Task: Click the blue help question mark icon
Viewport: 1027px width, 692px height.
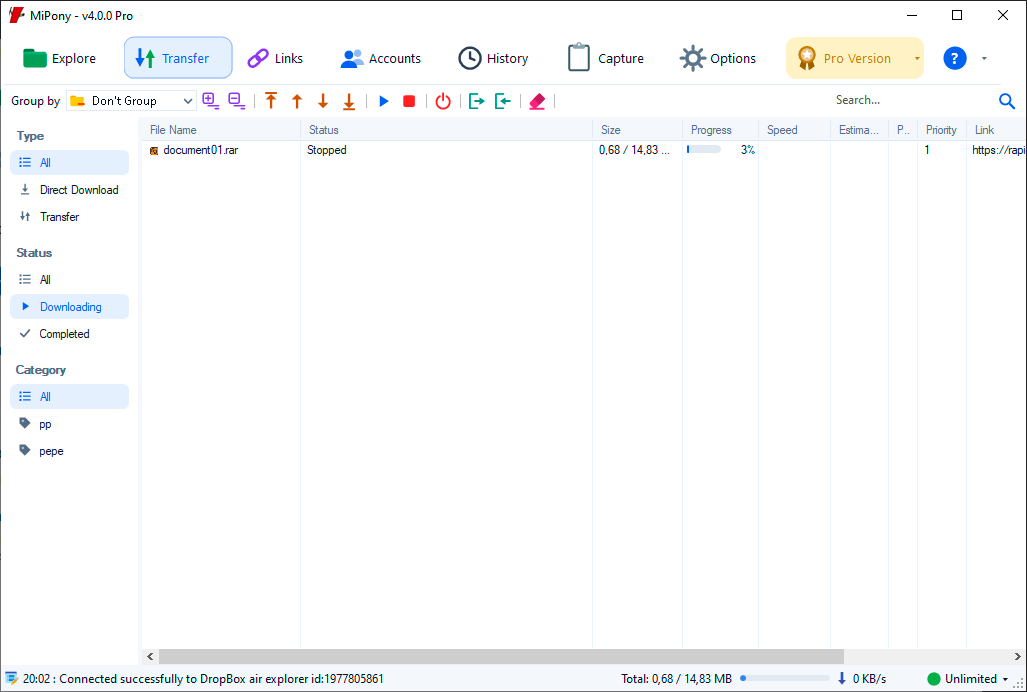Action: (955, 58)
